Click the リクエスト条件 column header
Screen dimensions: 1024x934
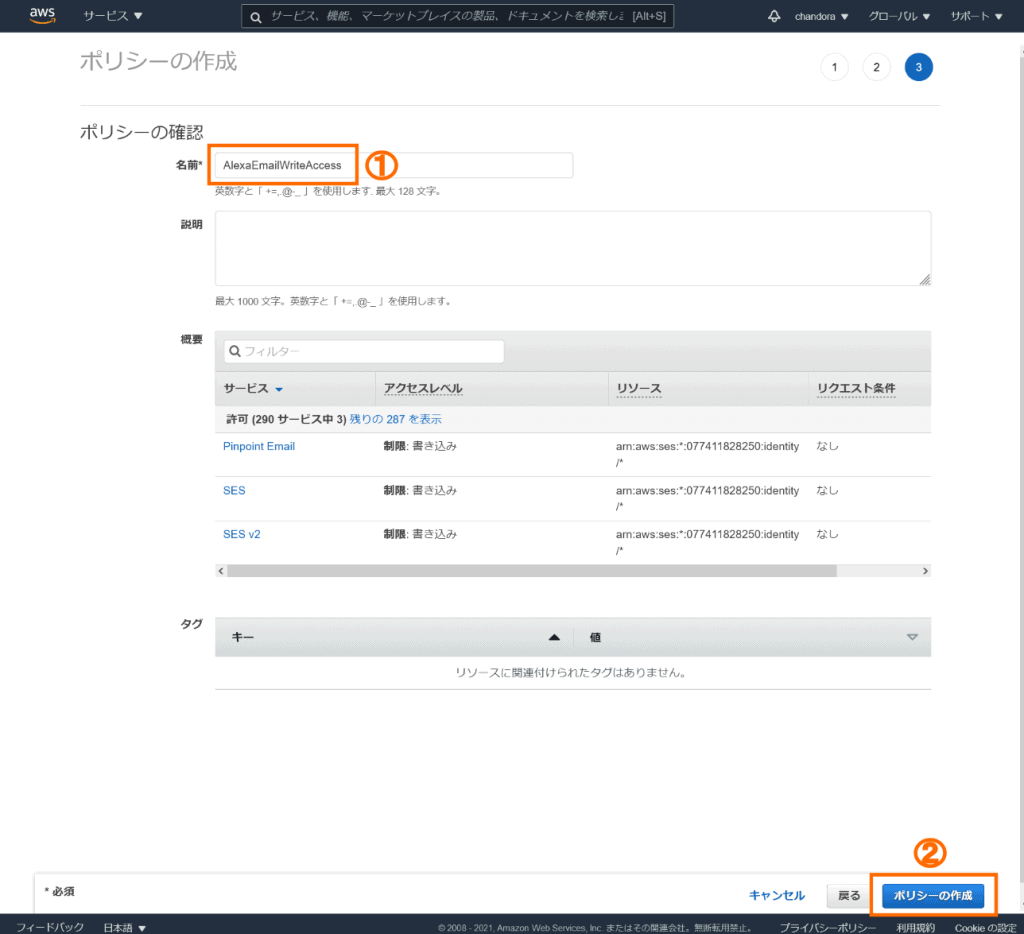[856, 389]
